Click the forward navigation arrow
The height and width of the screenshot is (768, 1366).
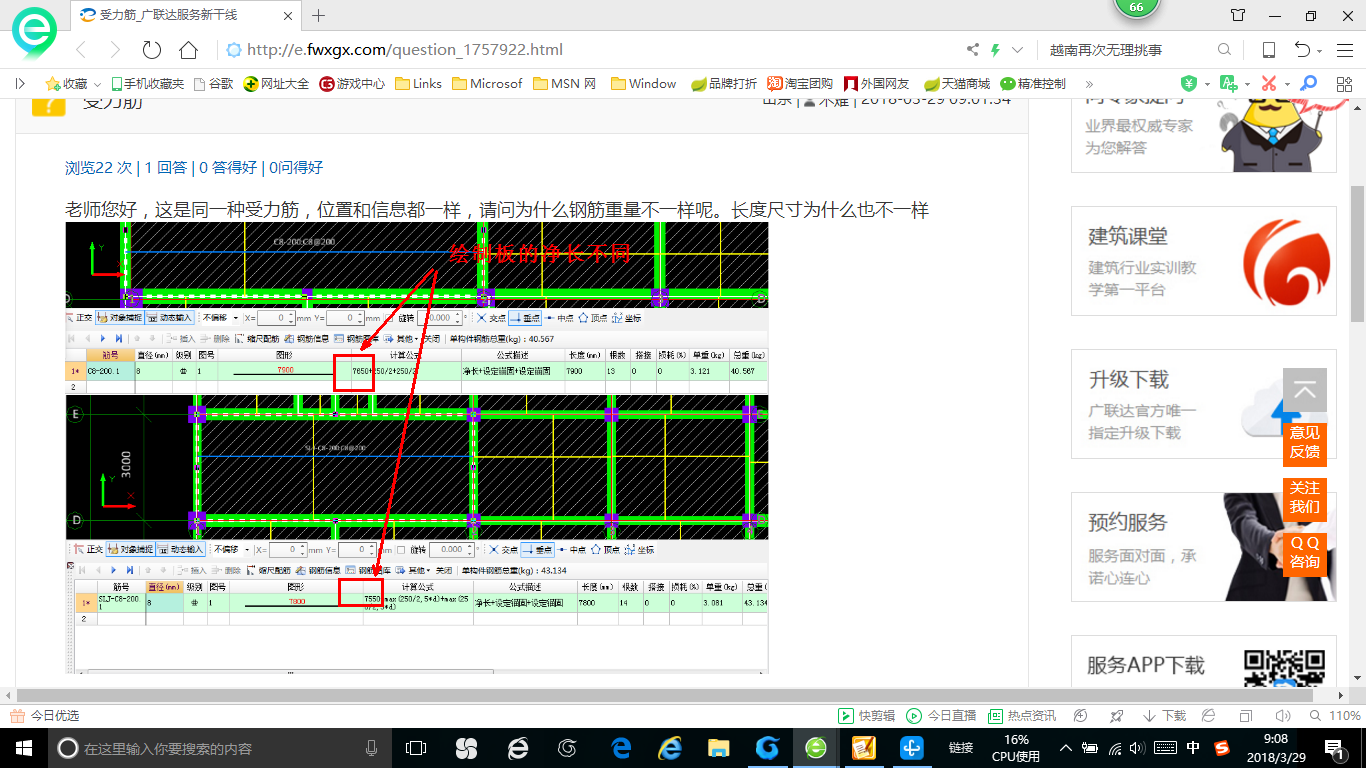click(115, 50)
